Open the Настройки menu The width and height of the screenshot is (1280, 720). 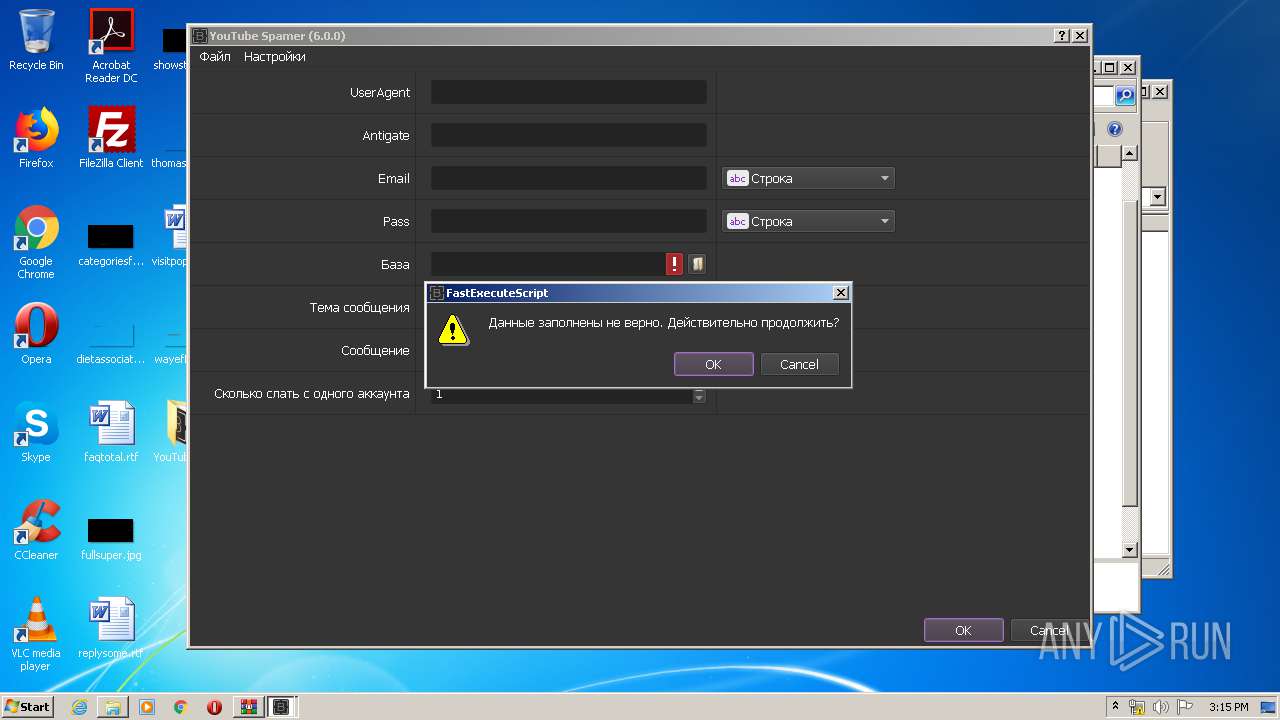coord(275,57)
